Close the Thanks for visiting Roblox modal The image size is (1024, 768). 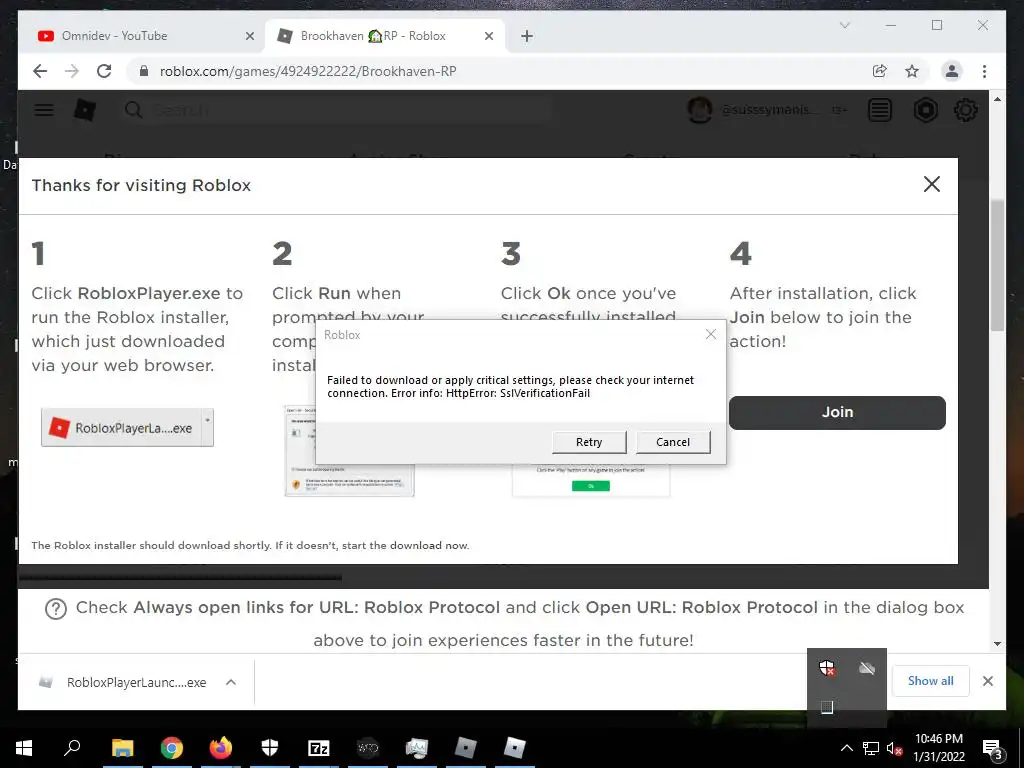point(932,184)
